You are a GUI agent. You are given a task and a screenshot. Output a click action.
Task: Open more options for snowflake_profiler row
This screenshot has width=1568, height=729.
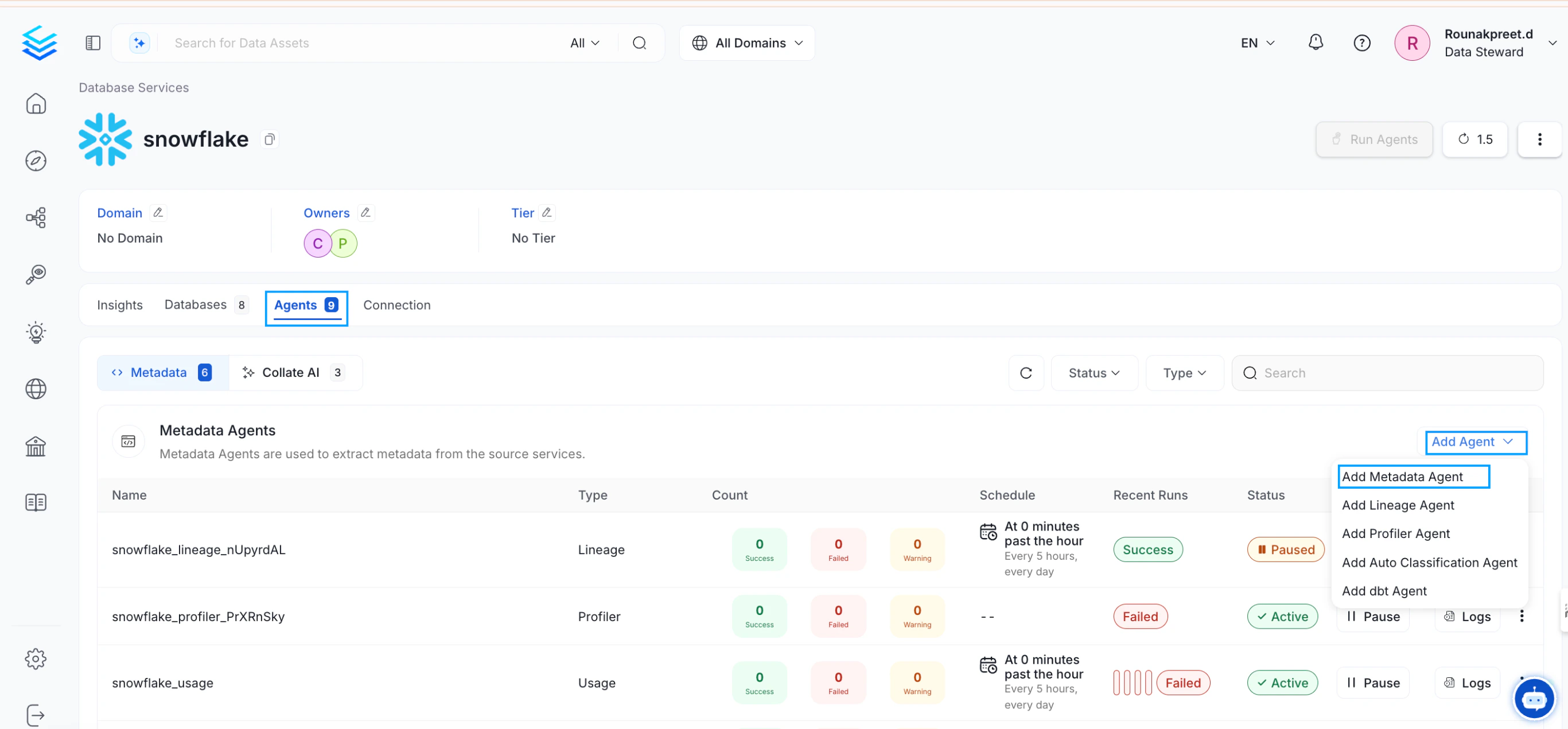pyautogui.click(x=1522, y=617)
